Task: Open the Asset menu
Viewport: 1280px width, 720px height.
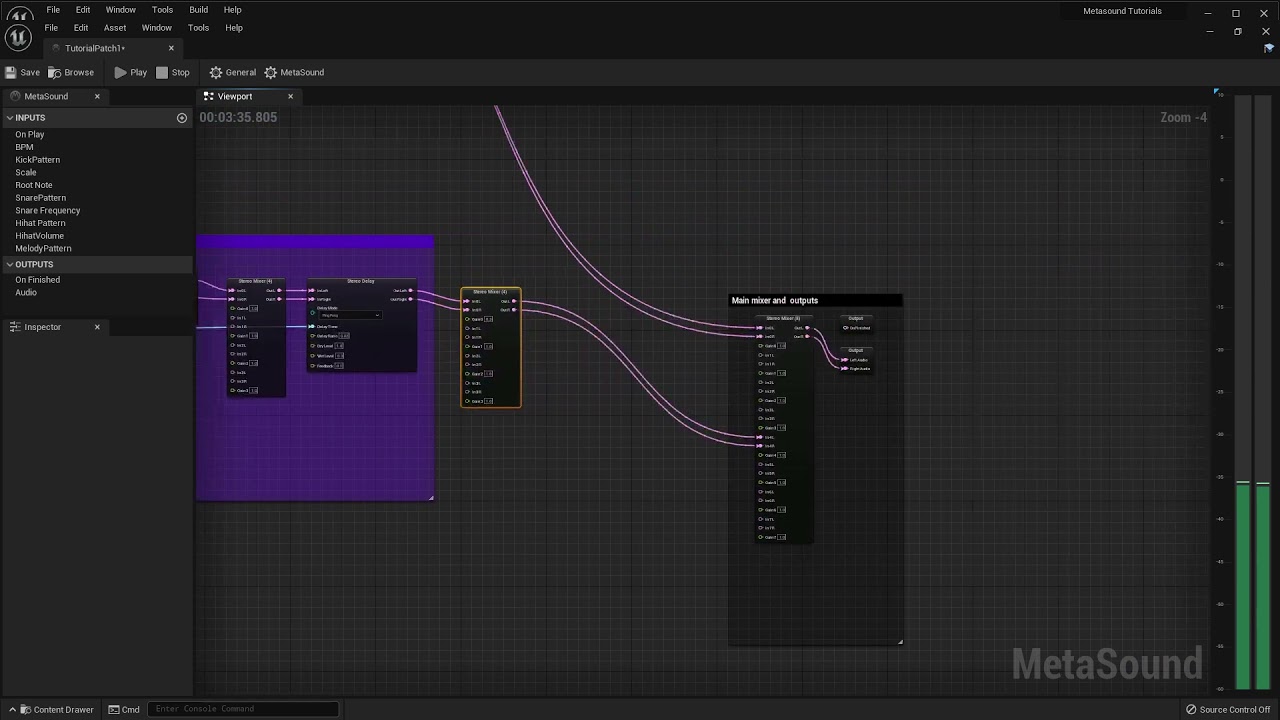Action: 115,28
